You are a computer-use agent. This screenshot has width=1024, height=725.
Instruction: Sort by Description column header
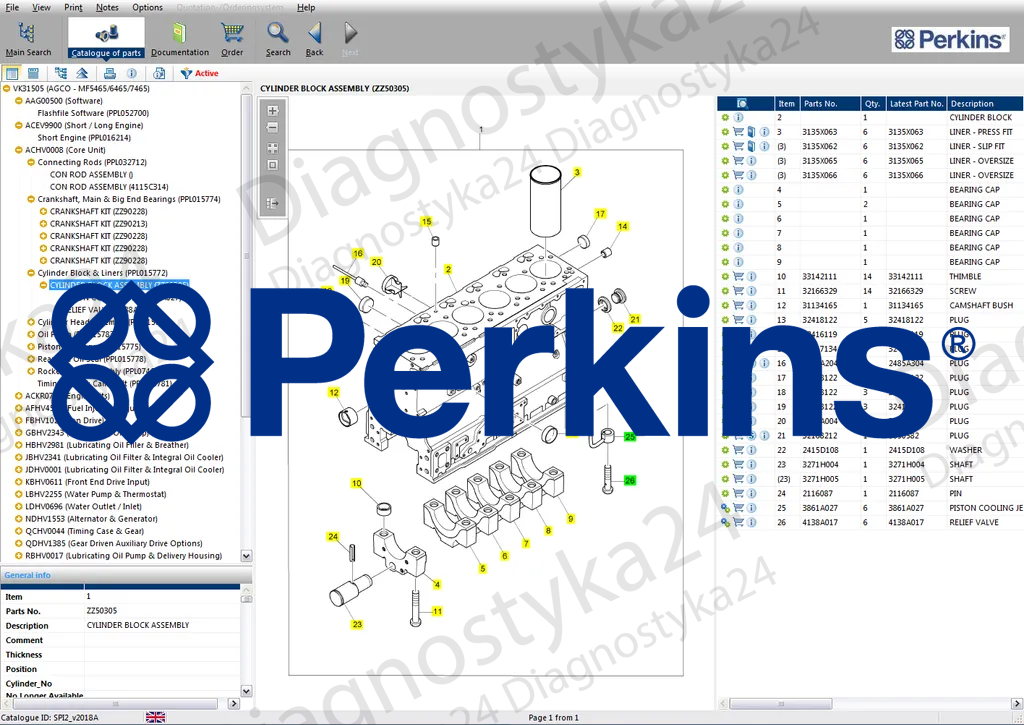coord(985,103)
